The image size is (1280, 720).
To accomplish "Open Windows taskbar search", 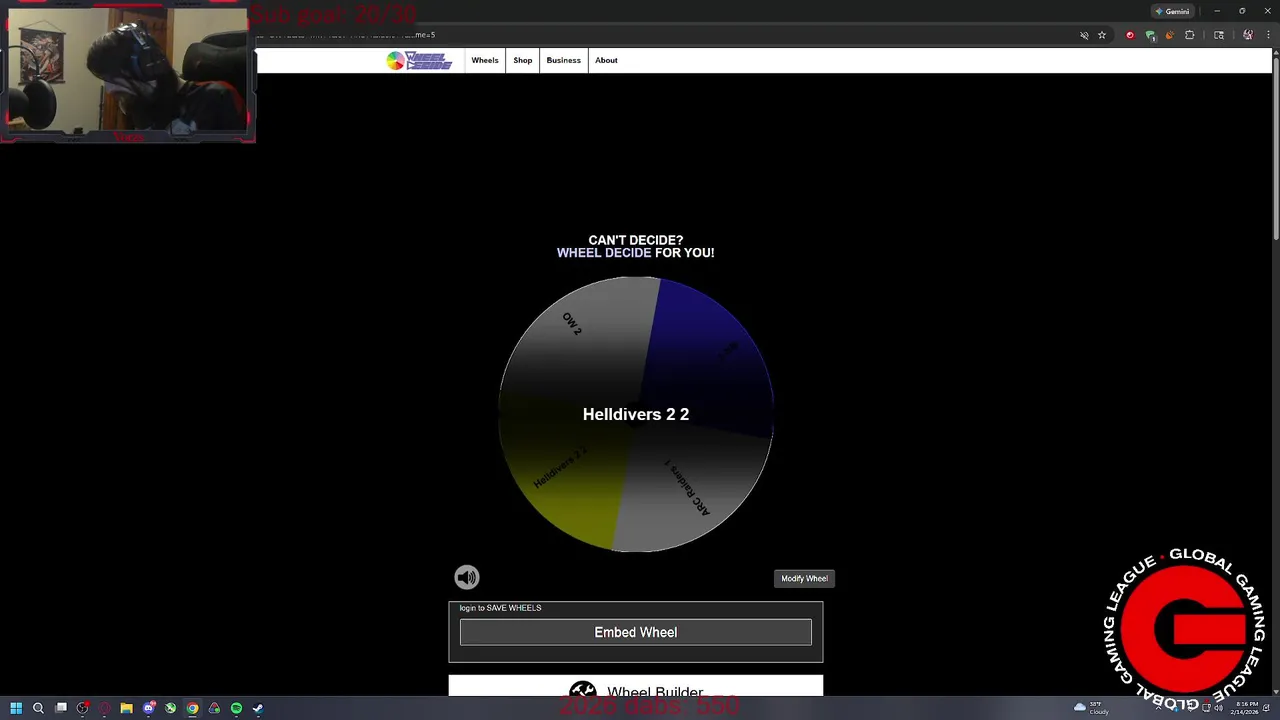I will pos(38,708).
